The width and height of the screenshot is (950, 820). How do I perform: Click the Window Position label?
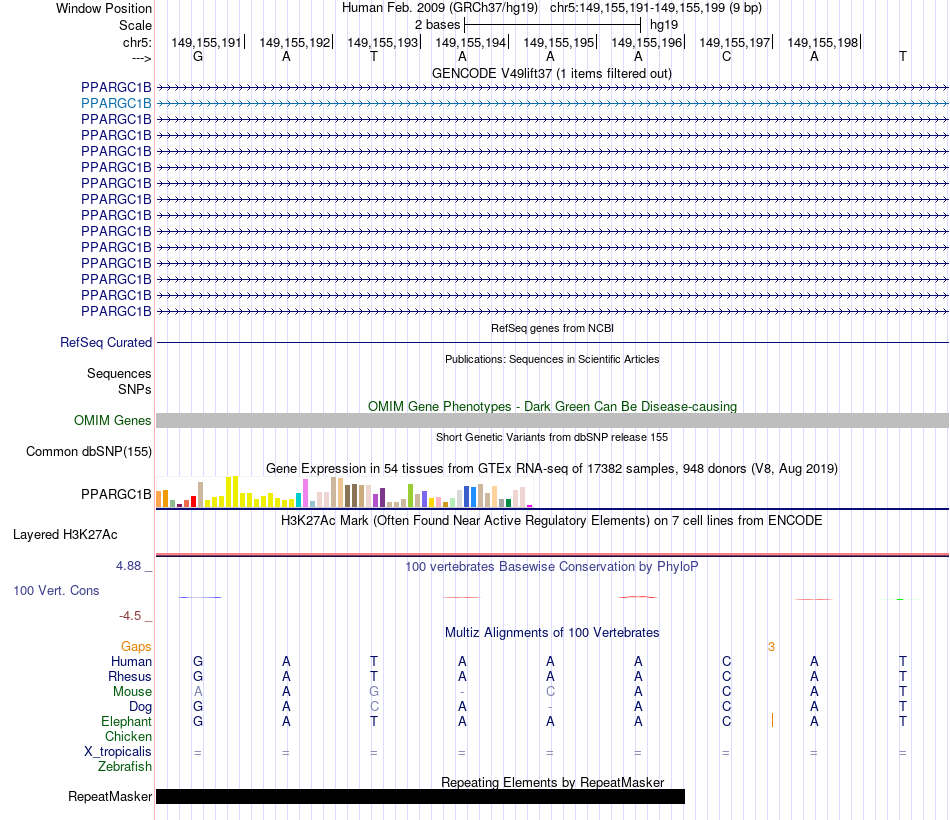click(x=104, y=8)
